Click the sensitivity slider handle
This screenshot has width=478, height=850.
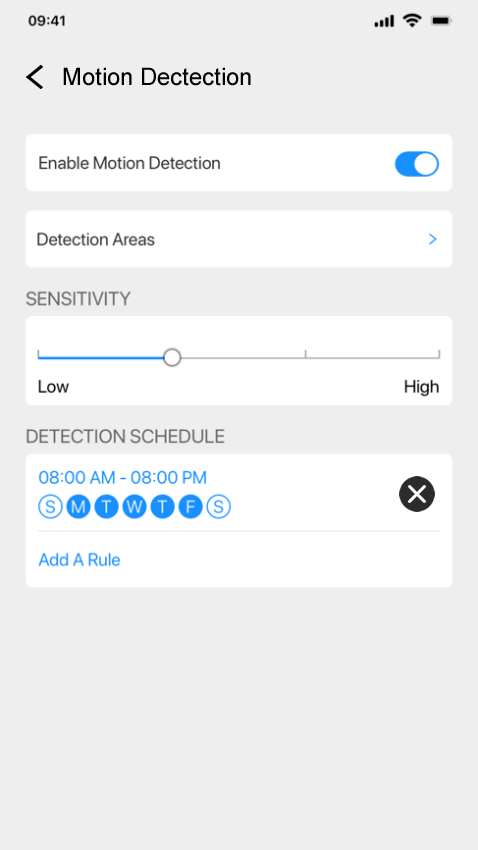point(172,357)
